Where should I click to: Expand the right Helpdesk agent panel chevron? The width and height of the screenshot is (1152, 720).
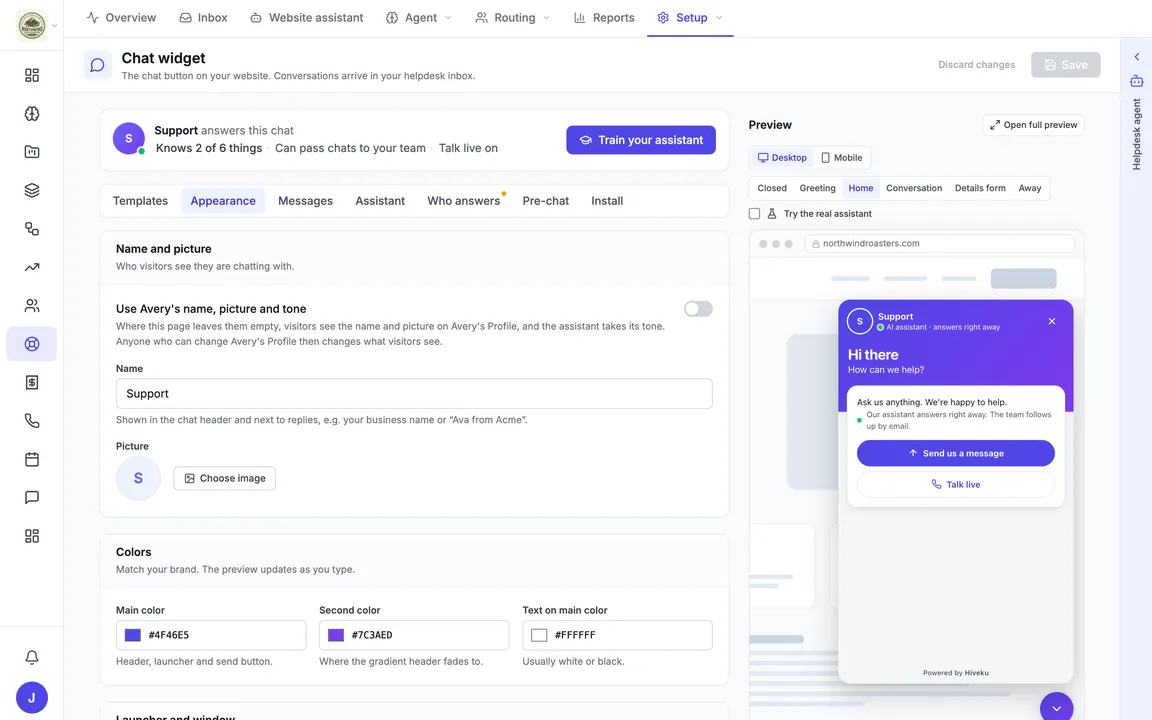pos(1137,57)
